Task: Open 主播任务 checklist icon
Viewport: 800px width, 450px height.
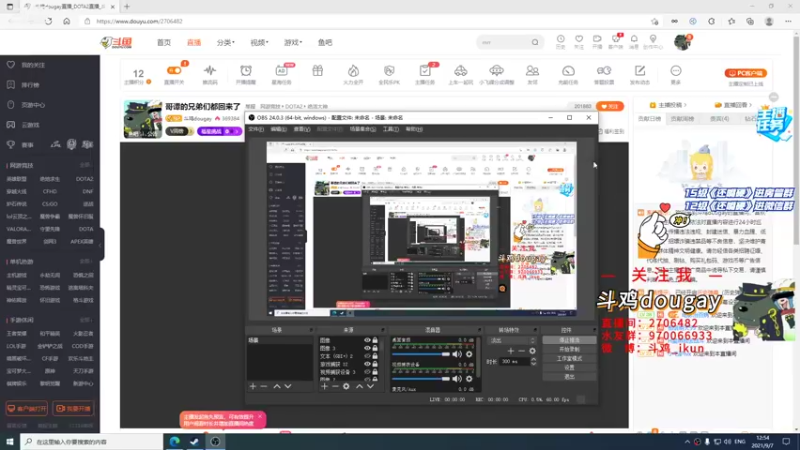Action: (x=424, y=70)
